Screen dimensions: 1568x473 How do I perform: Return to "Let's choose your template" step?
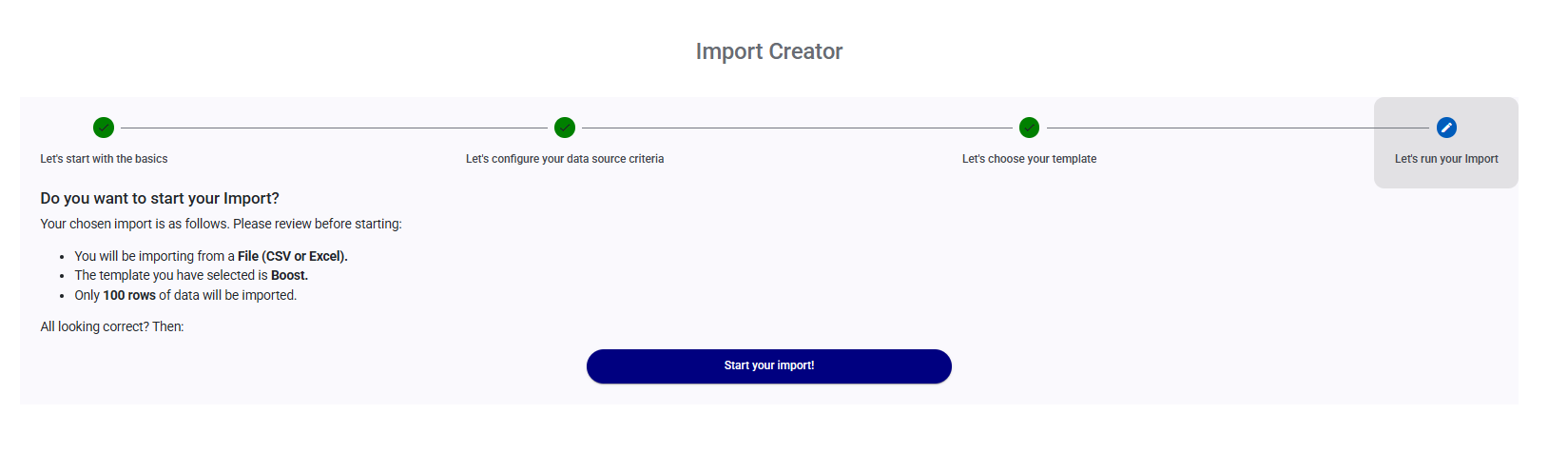[x=1029, y=159]
